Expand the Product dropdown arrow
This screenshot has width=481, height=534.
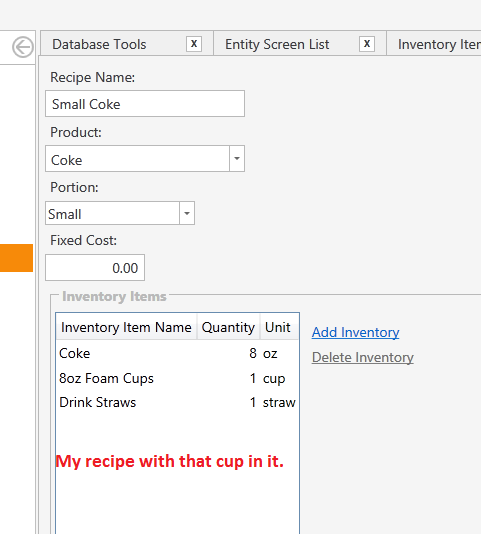coord(237,159)
